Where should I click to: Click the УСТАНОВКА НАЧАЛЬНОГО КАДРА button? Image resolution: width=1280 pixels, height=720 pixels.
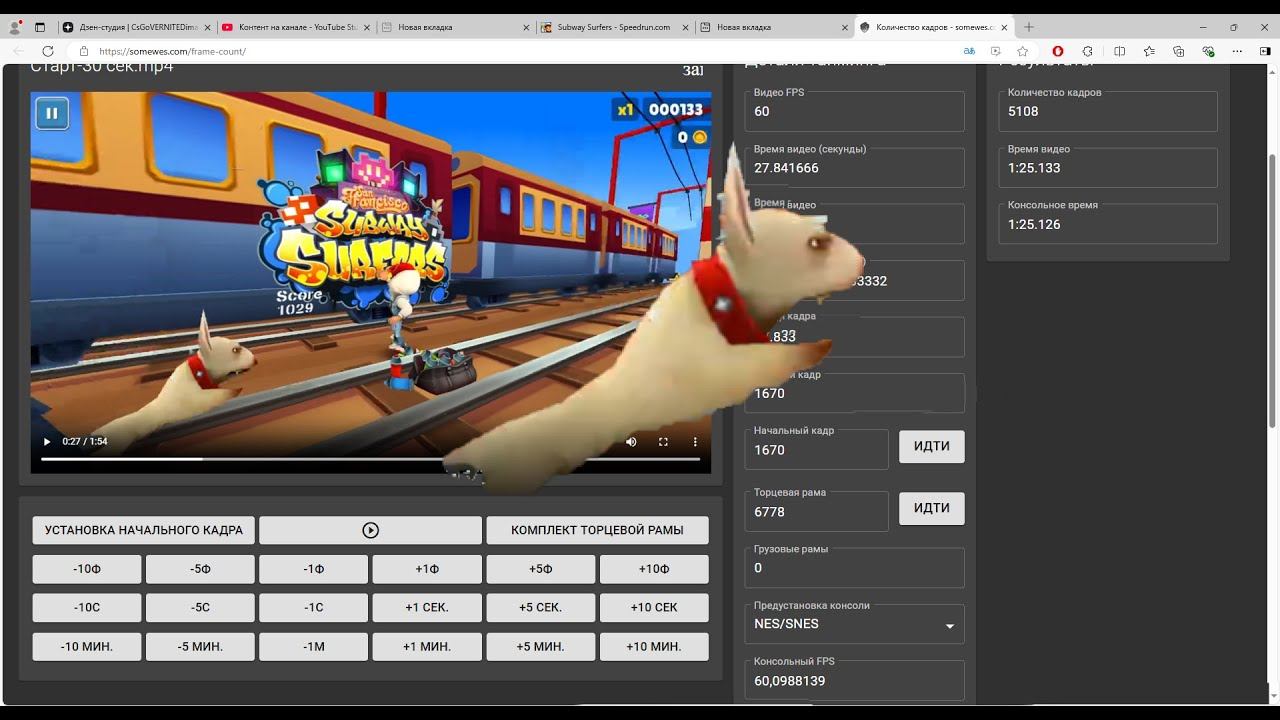point(144,530)
